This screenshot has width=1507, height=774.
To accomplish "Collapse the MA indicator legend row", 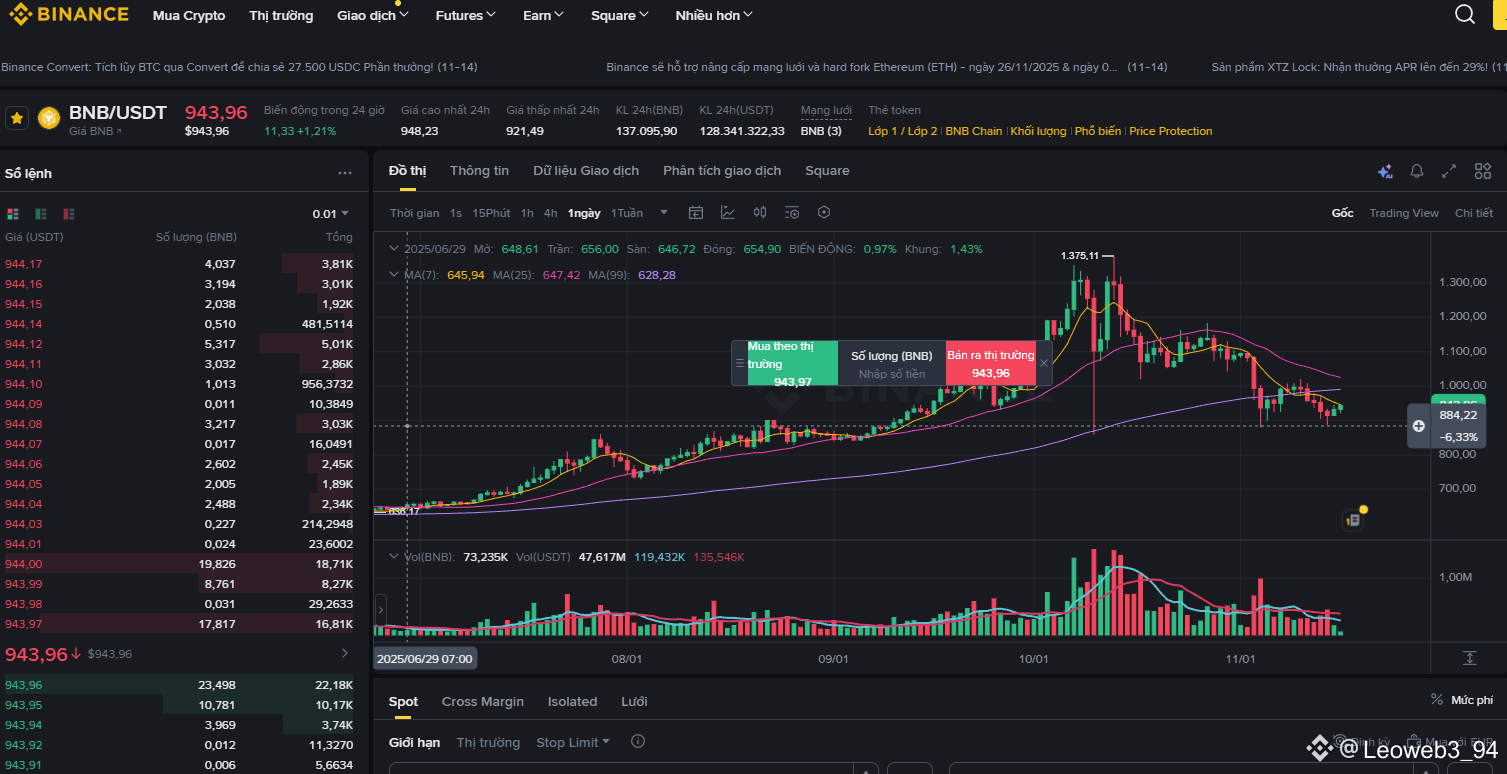I will (x=394, y=275).
